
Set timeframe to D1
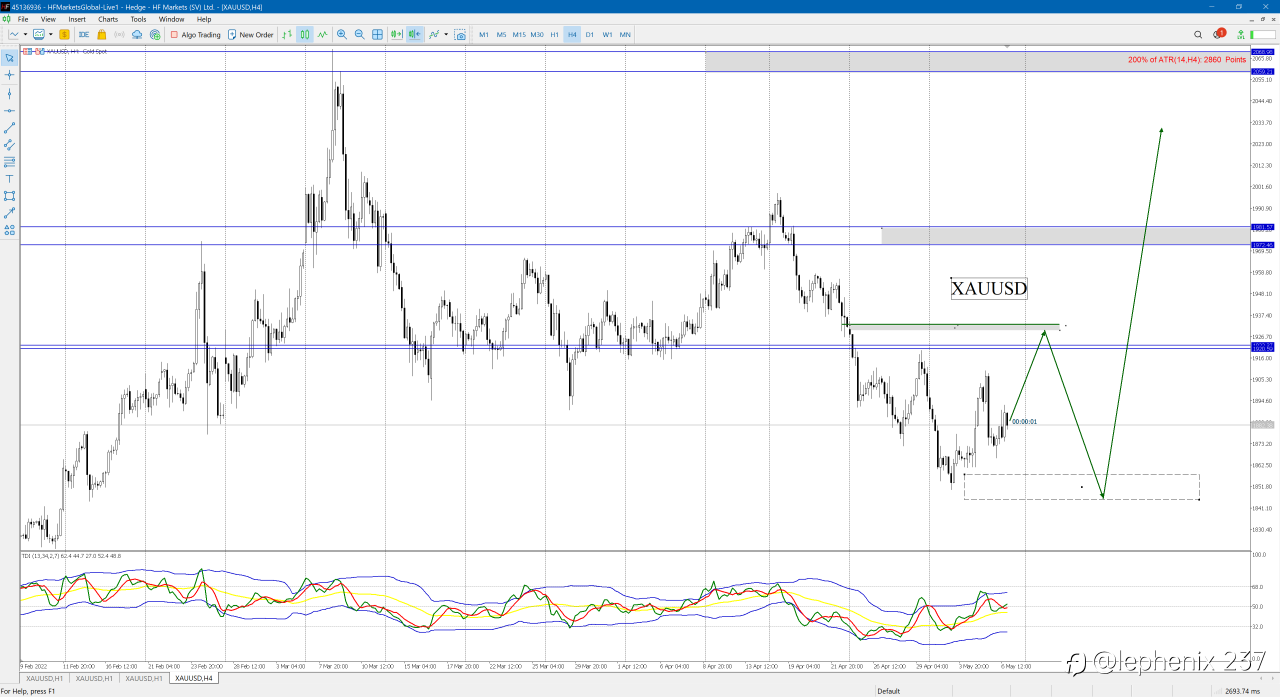589,34
